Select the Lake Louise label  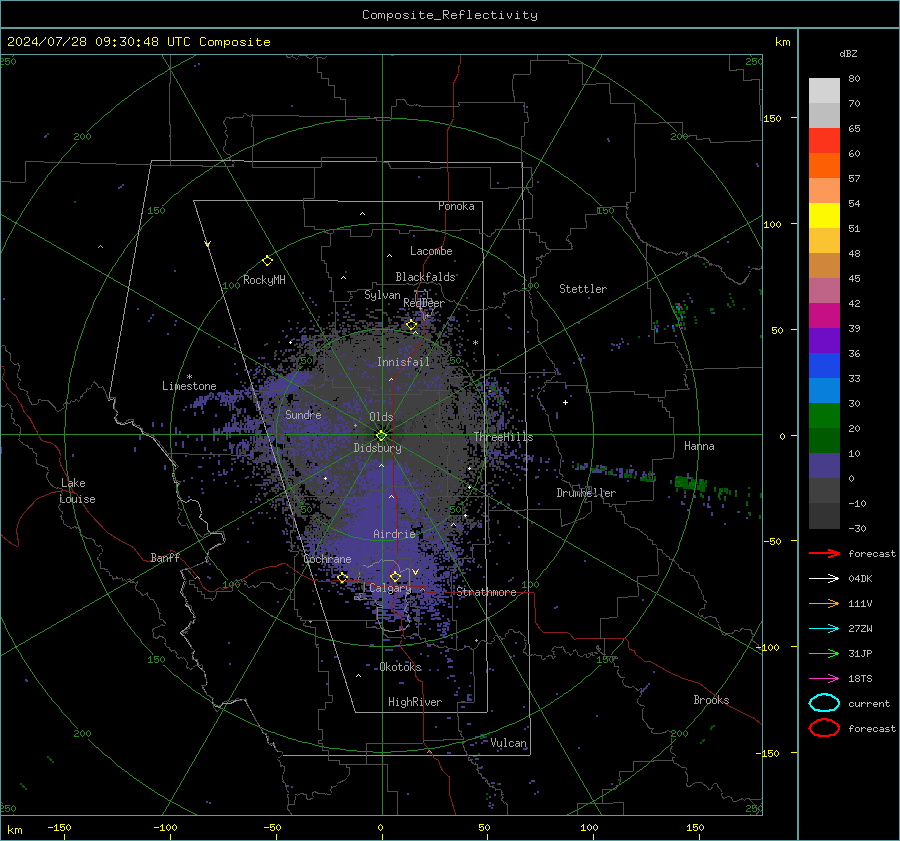(x=77, y=491)
